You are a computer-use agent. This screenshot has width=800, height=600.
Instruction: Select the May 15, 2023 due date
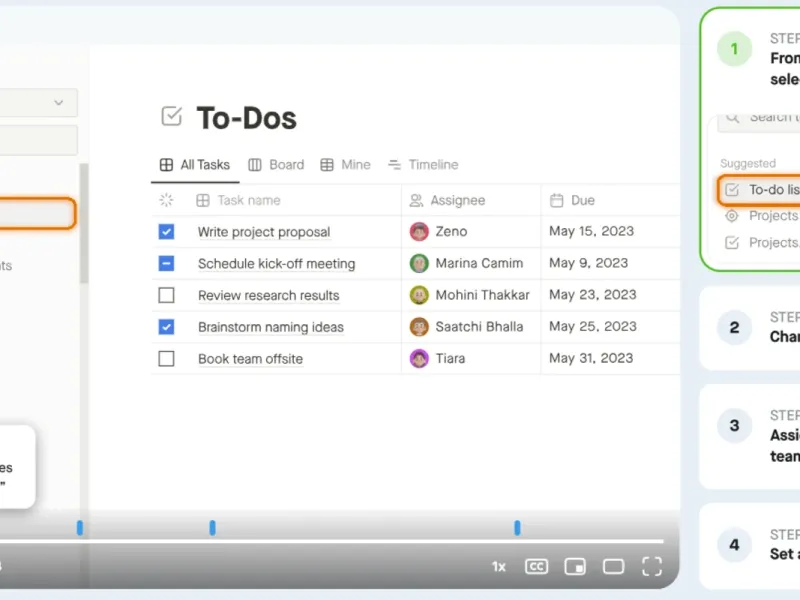[x=591, y=231]
